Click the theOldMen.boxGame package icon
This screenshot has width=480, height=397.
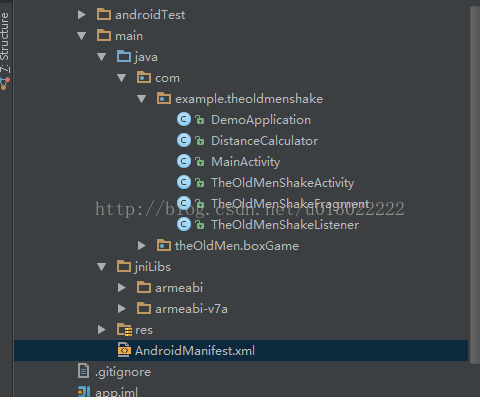[x=164, y=245]
